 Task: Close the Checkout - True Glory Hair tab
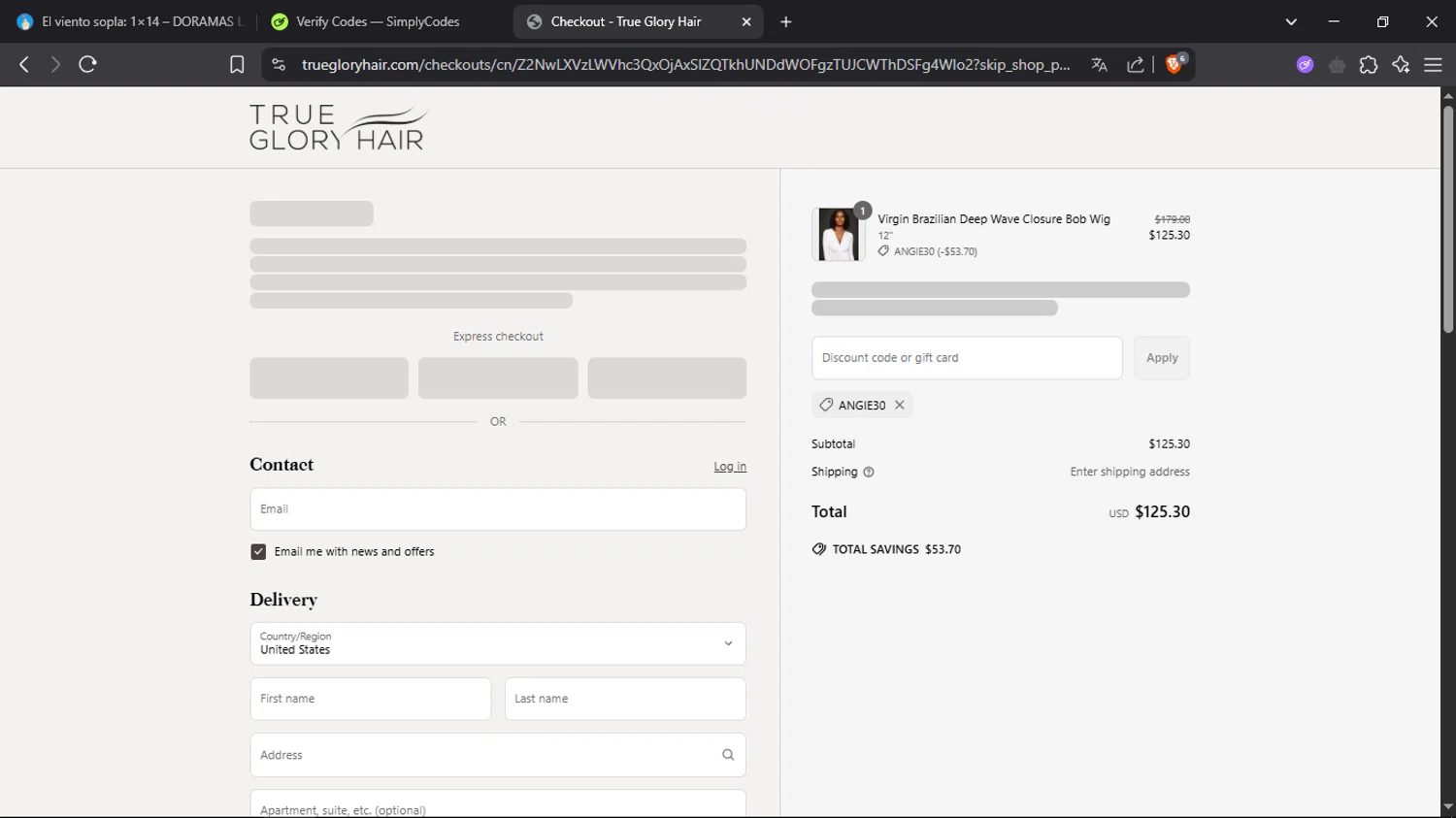(746, 21)
